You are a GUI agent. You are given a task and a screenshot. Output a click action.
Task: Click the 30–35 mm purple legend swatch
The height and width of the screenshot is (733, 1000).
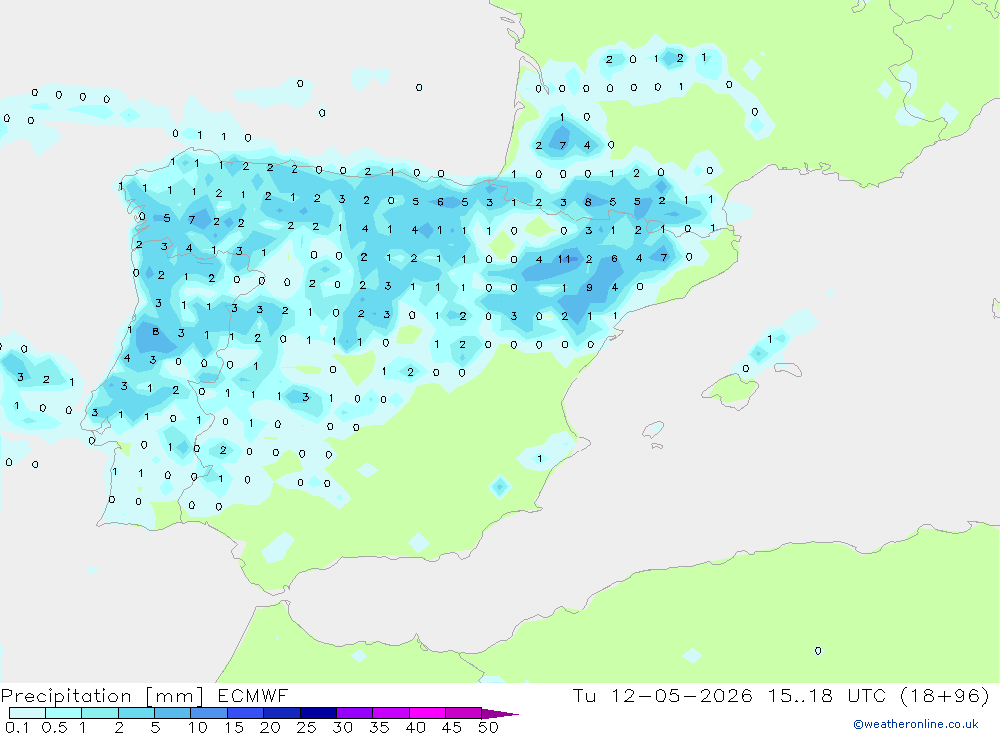354,713
